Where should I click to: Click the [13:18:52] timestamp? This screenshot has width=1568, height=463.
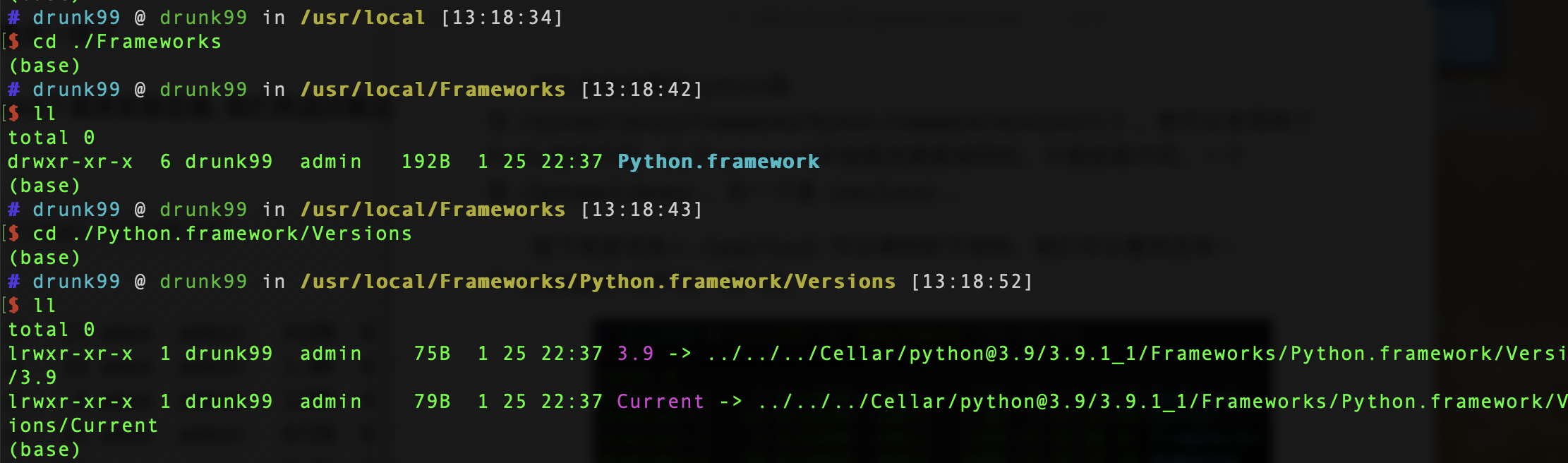[972, 282]
